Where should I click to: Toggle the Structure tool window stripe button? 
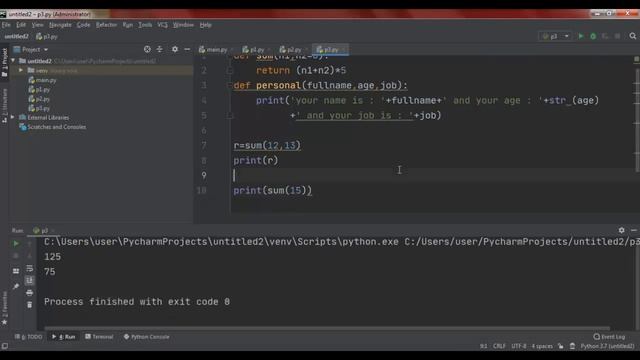(x=4, y=105)
